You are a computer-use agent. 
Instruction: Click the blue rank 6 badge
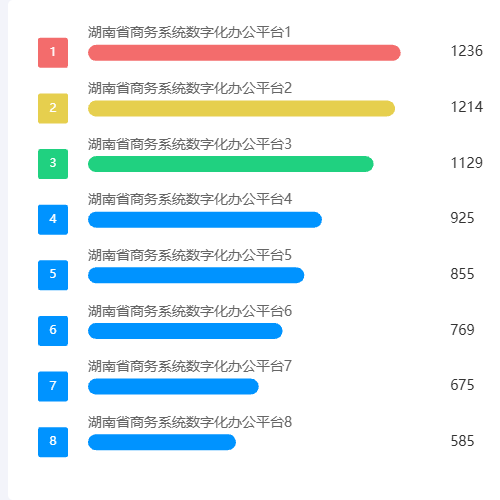point(53,331)
